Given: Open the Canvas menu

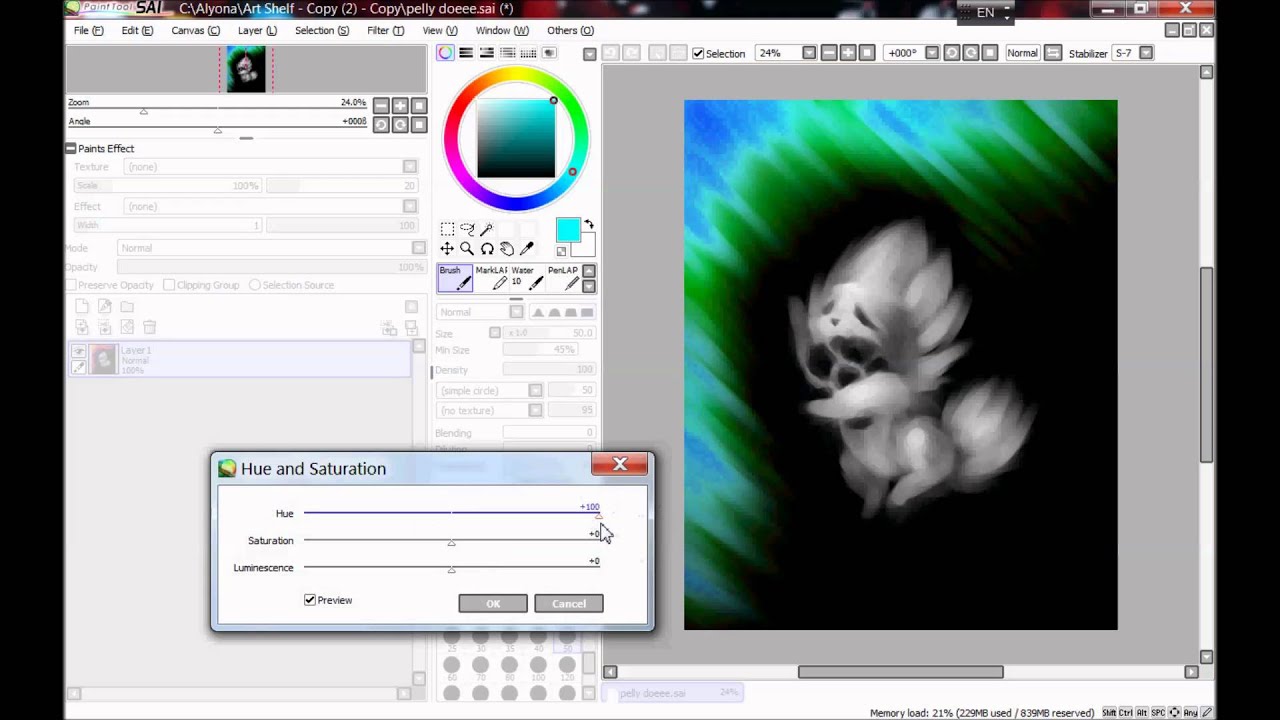Looking at the screenshot, I should pos(195,30).
